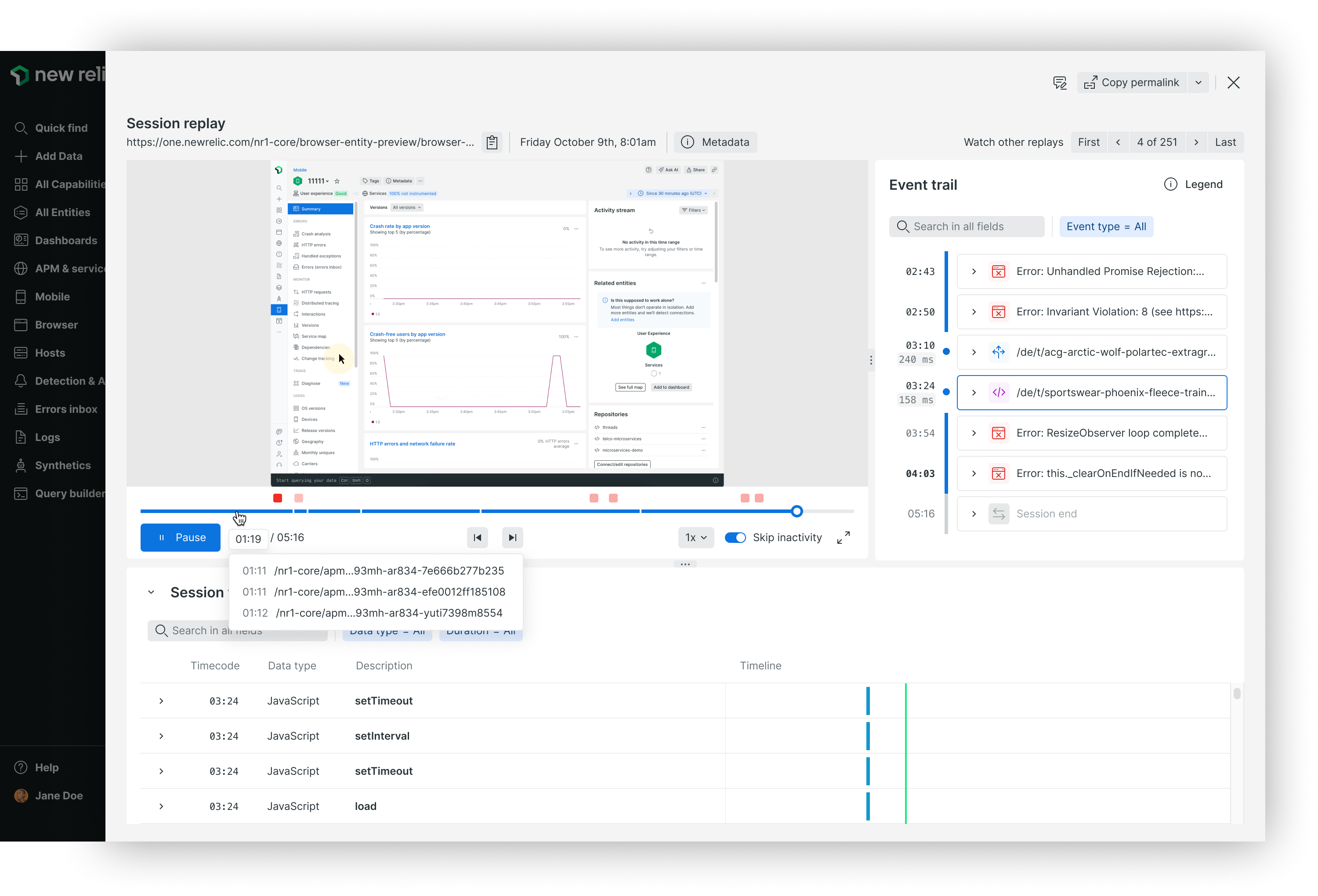
Task: Copy the replay URL with clipboard icon
Action: pos(492,142)
